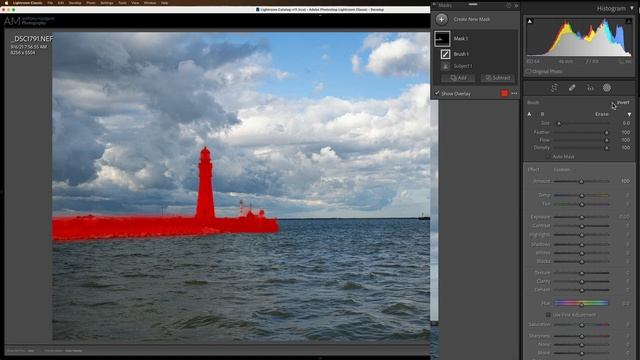Toggle shadow clipping indicator in histogram
640x360 pixels.
point(530,21)
